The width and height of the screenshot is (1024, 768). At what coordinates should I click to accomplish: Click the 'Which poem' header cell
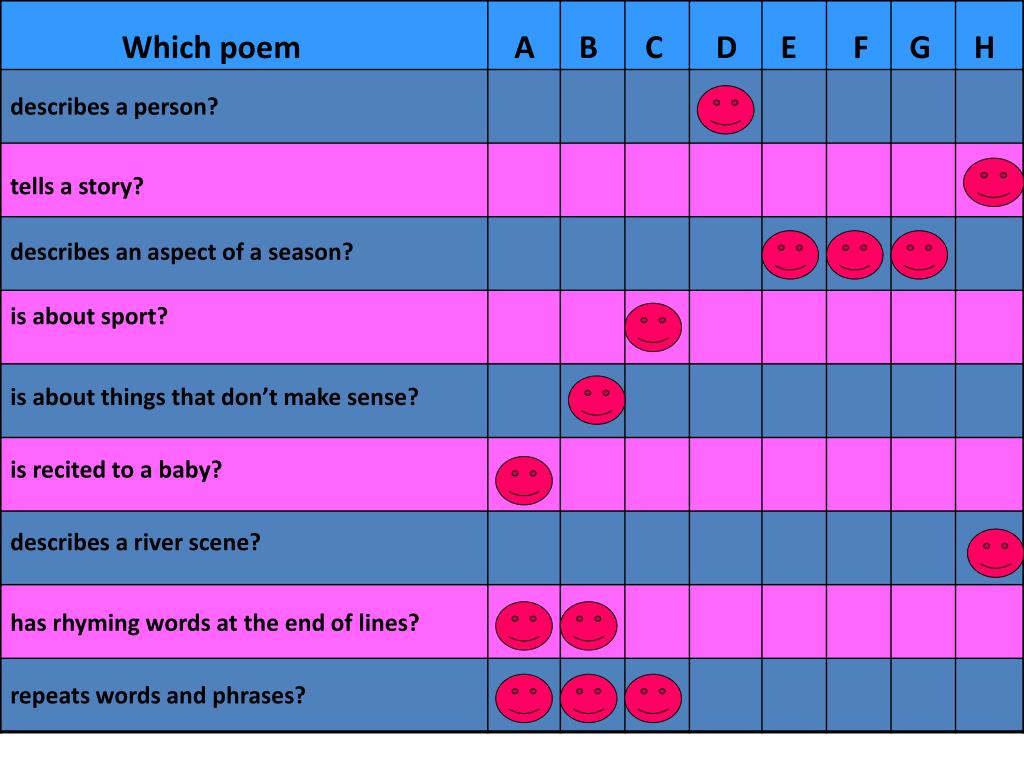coord(244,35)
